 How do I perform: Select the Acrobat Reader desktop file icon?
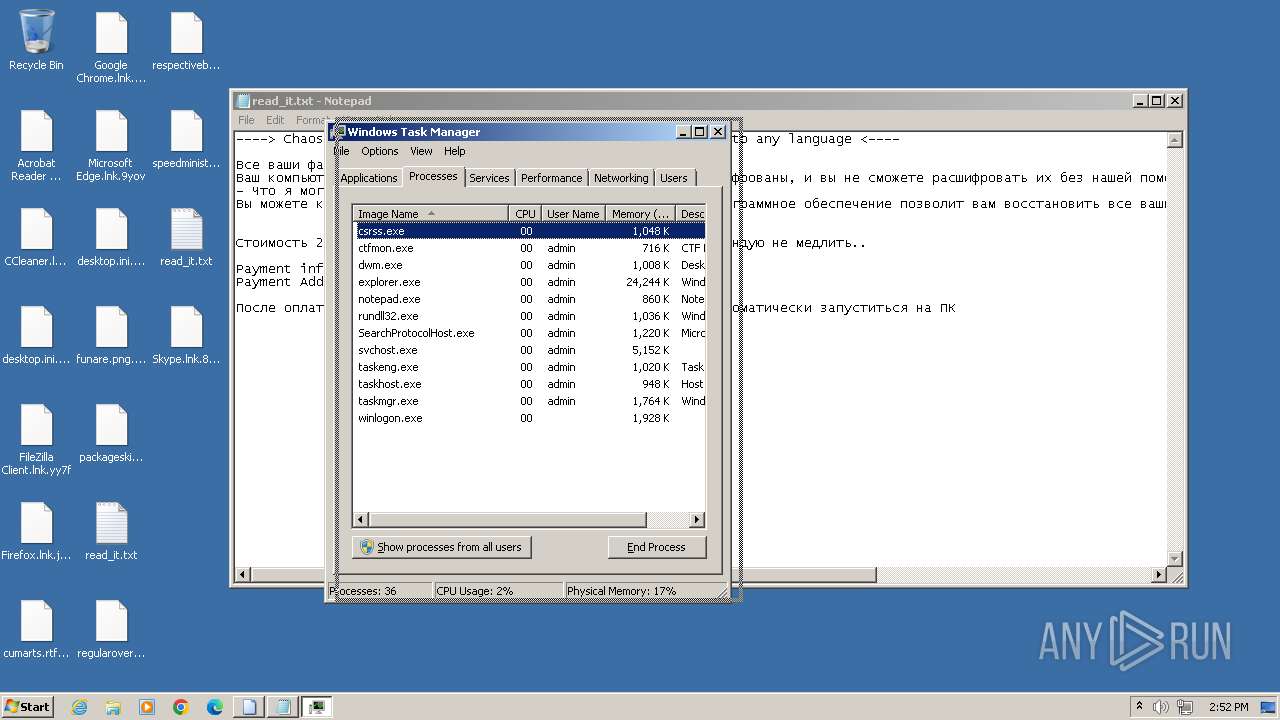point(36,146)
